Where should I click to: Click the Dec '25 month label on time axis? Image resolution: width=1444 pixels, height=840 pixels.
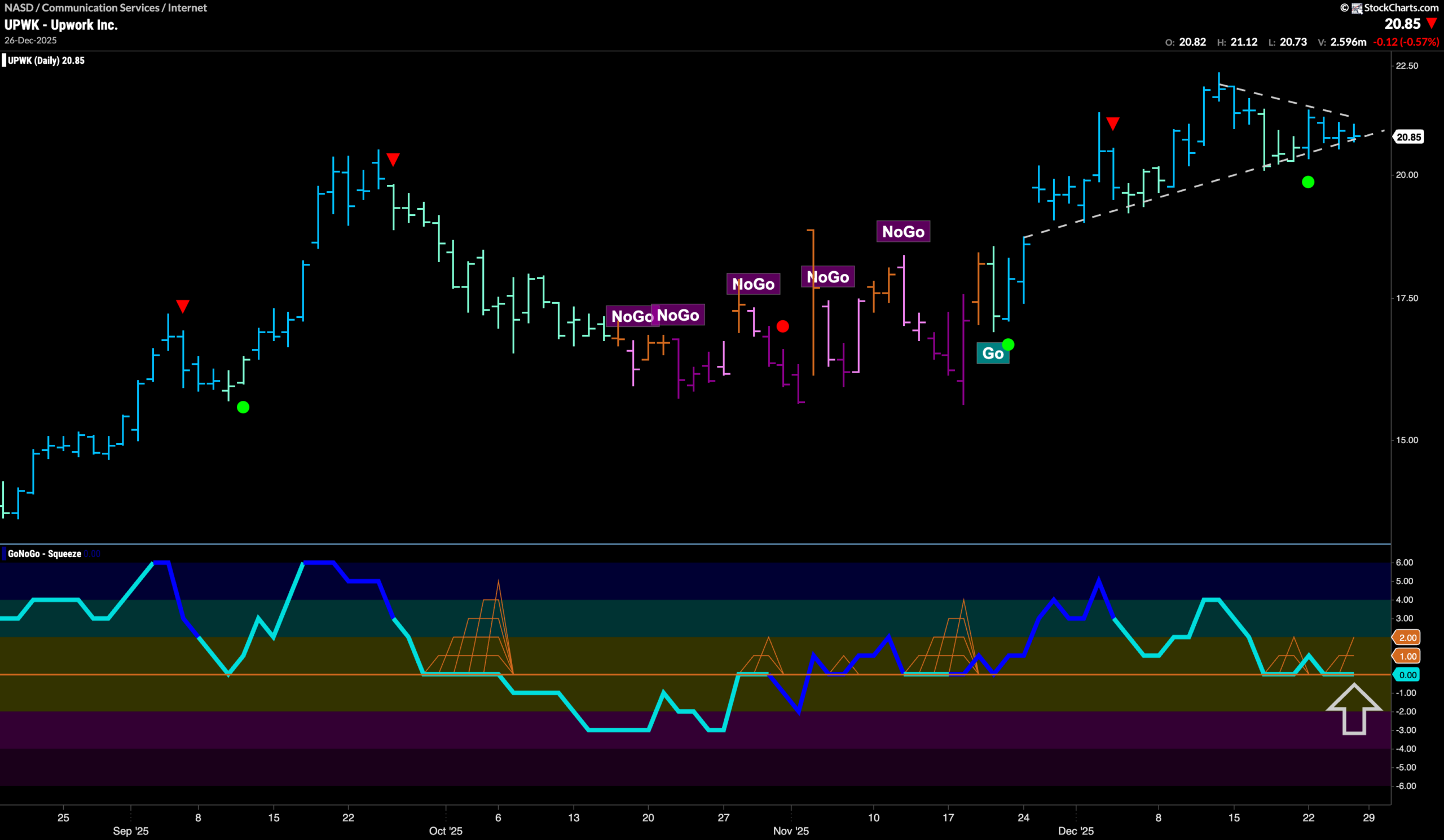pyautogui.click(x=1076, y=831)
